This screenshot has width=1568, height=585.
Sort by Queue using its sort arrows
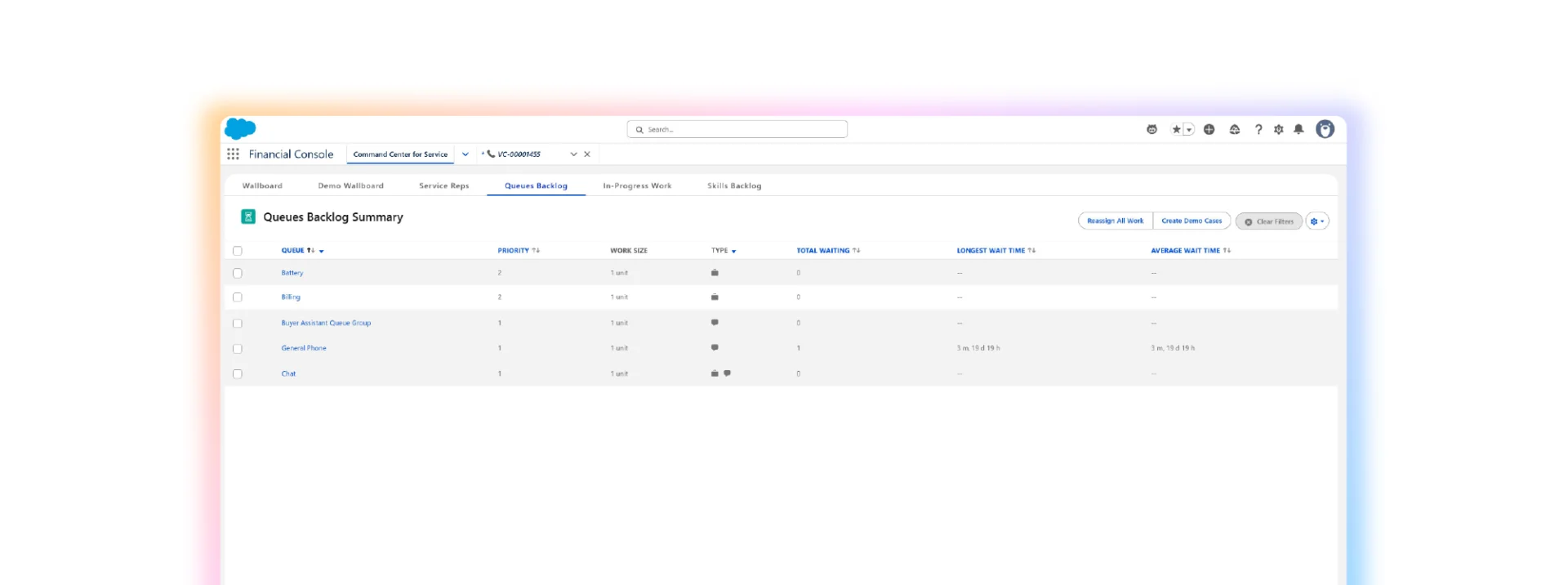click(x=311, y=251)
